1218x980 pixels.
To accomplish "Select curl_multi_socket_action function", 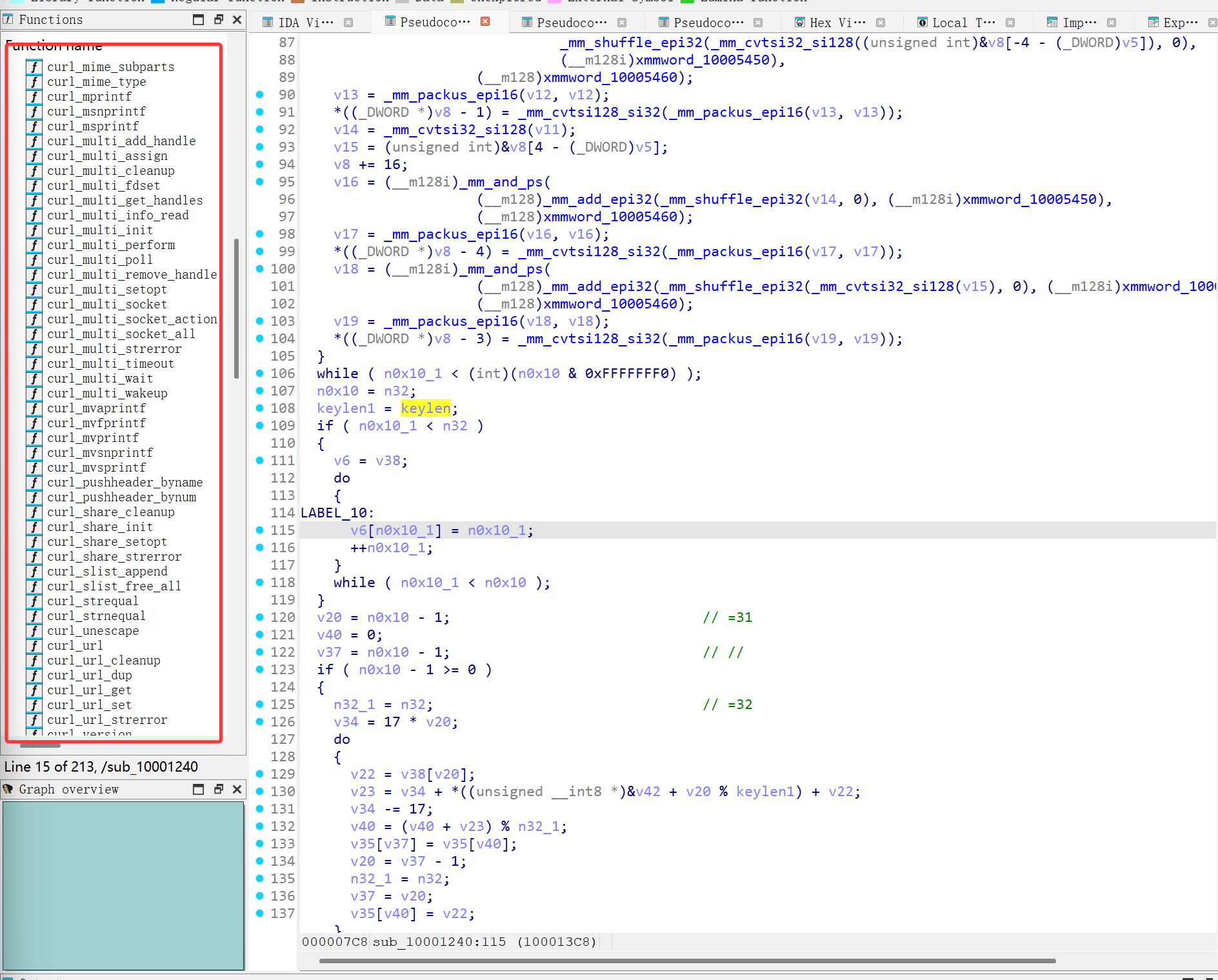I will pyautogui.click(x=132, y=319).
